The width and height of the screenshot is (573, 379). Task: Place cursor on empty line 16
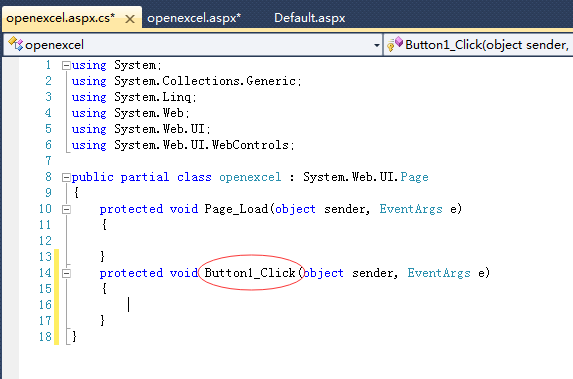click(129, 304)
